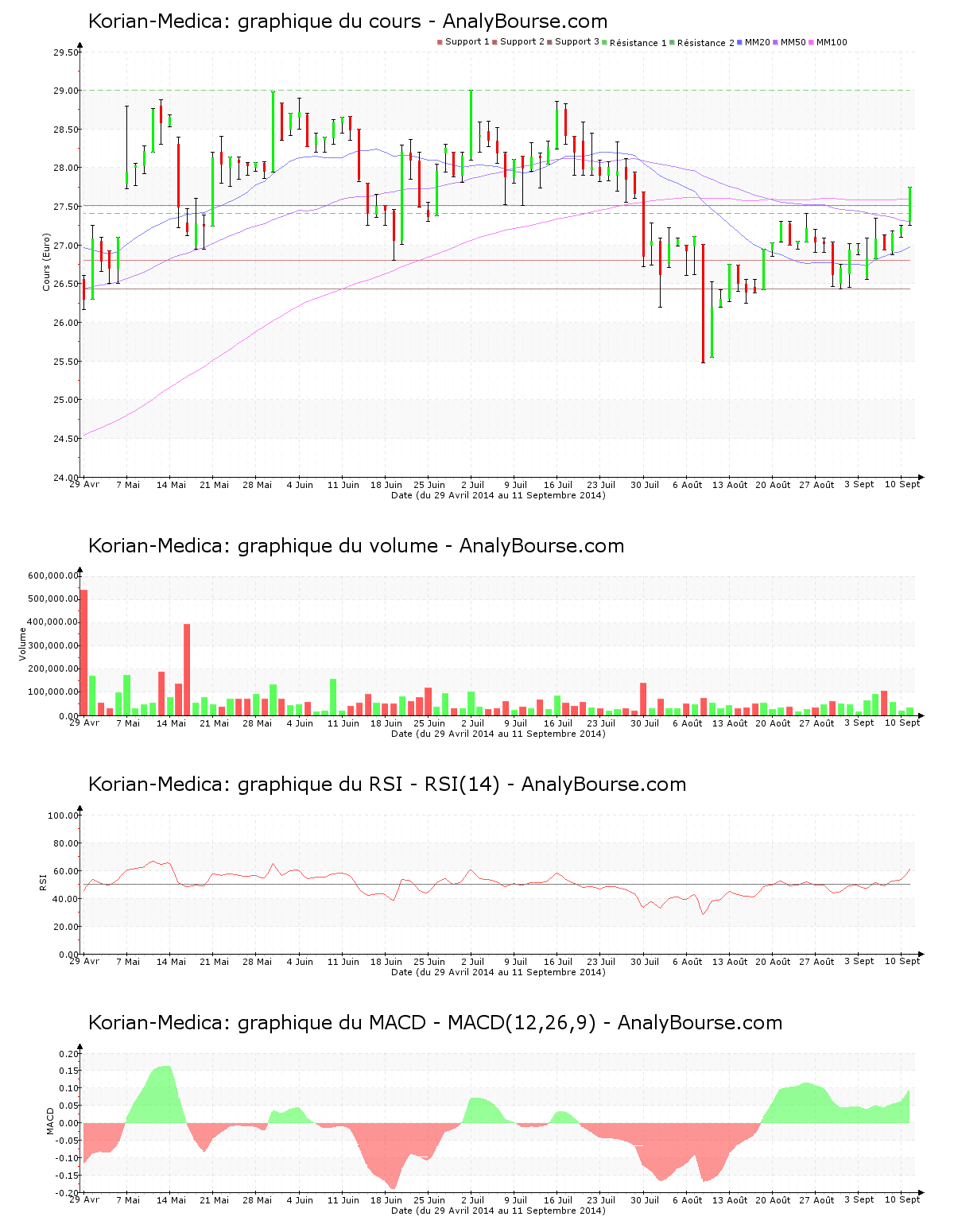The image size is (954, 1232).
Task: Click the volume chart title heading
Action: [355, 546]
